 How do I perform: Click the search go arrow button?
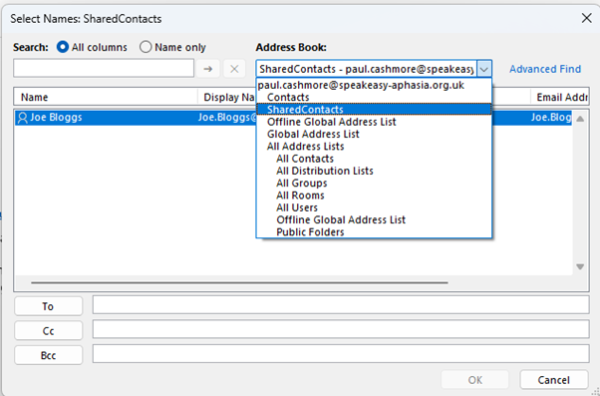(x=208, y=69)
